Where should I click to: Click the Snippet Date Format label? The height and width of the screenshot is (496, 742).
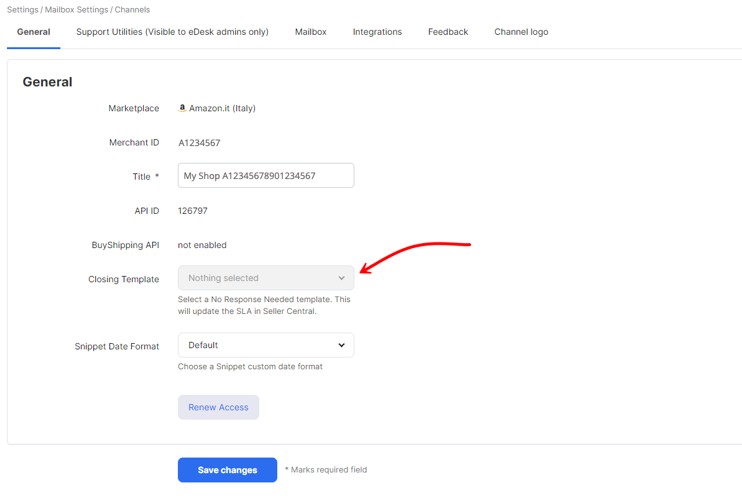[x=117, y=346]
